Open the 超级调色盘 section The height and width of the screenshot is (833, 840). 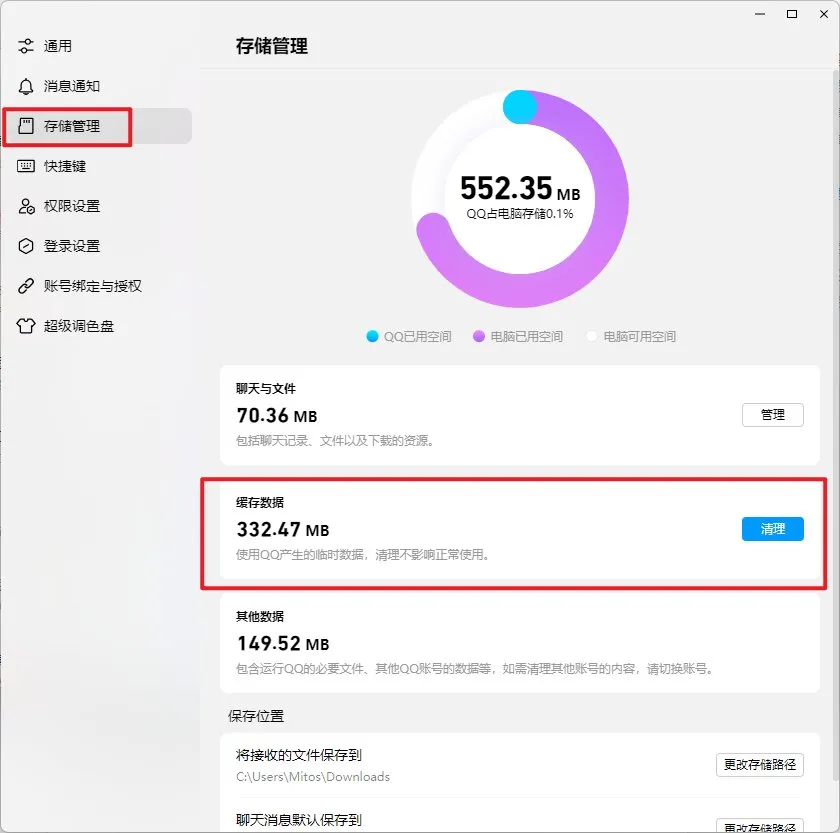click(x=98, y=326)
